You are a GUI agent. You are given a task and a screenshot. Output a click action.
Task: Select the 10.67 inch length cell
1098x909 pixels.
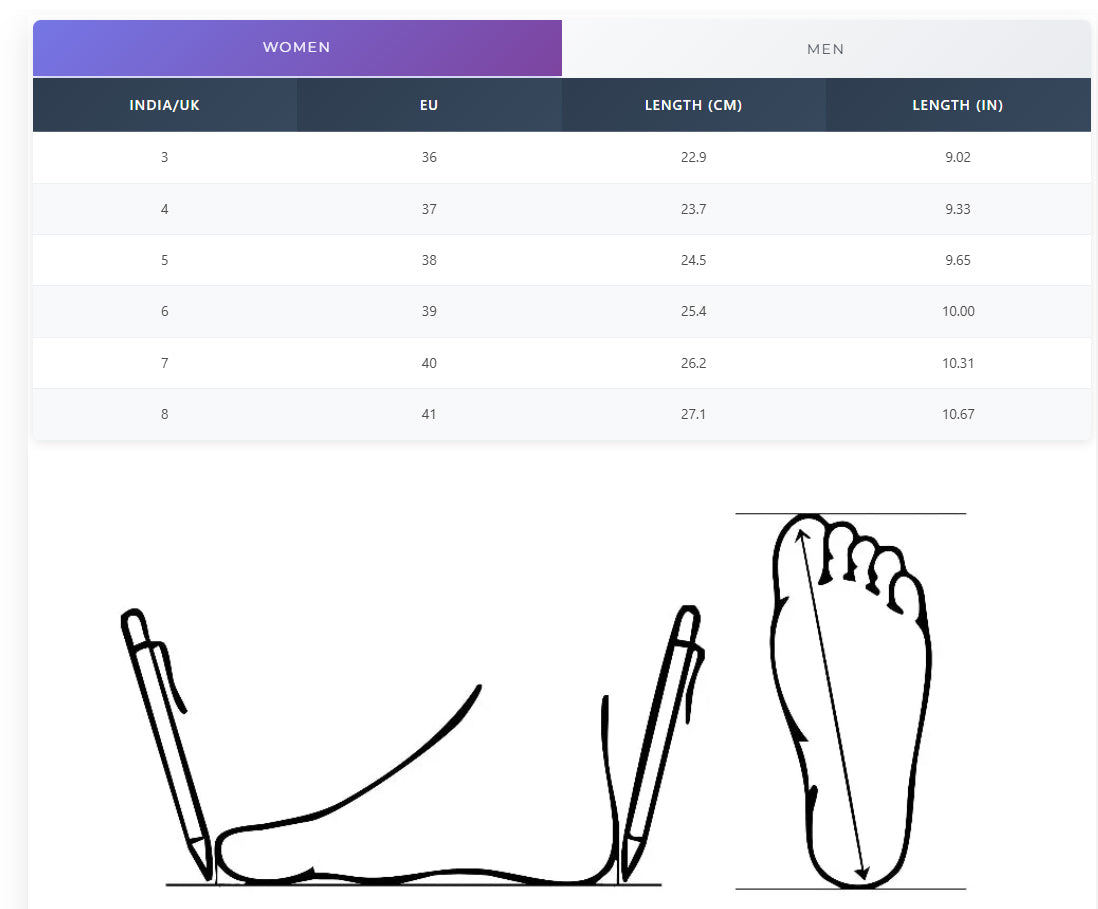[x=957, y=414]
